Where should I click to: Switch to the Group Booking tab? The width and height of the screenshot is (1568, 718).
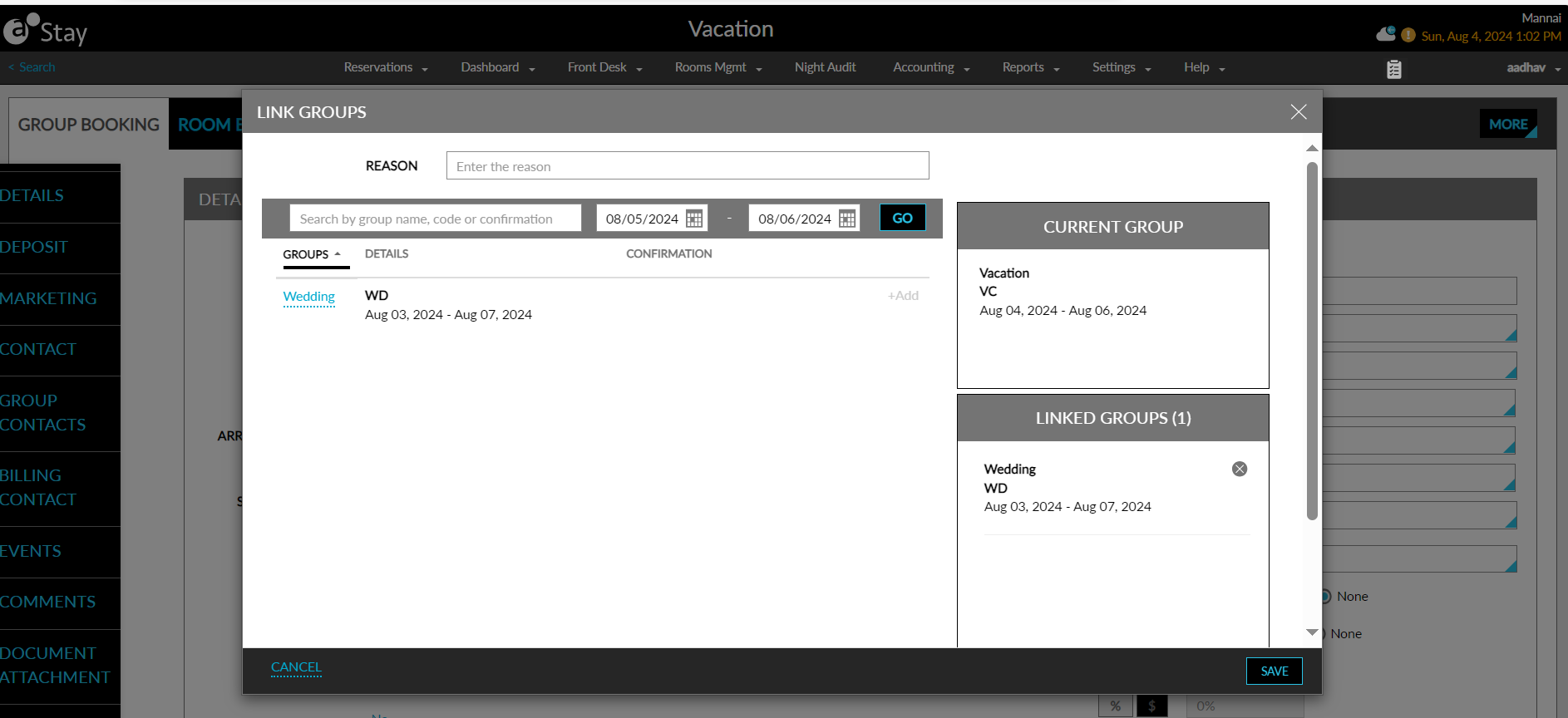pos(89,125)
